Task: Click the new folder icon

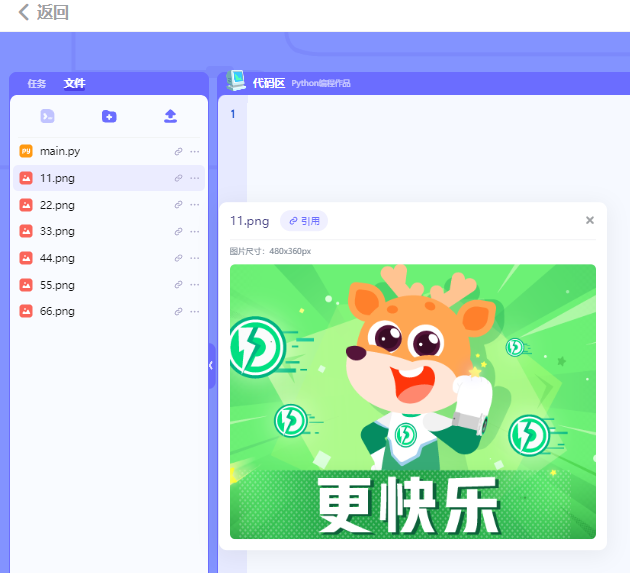Action: [109, 116]
